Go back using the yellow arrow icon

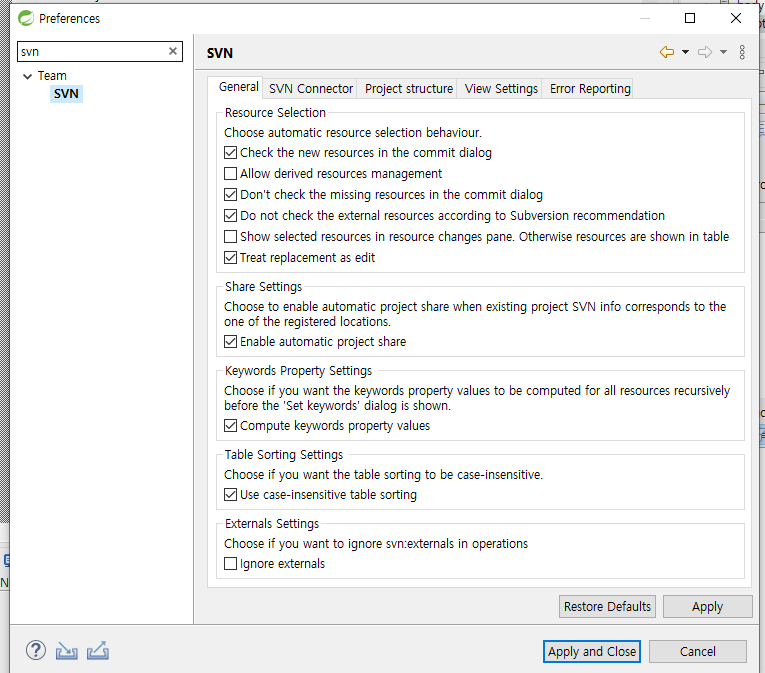[667, 52]
